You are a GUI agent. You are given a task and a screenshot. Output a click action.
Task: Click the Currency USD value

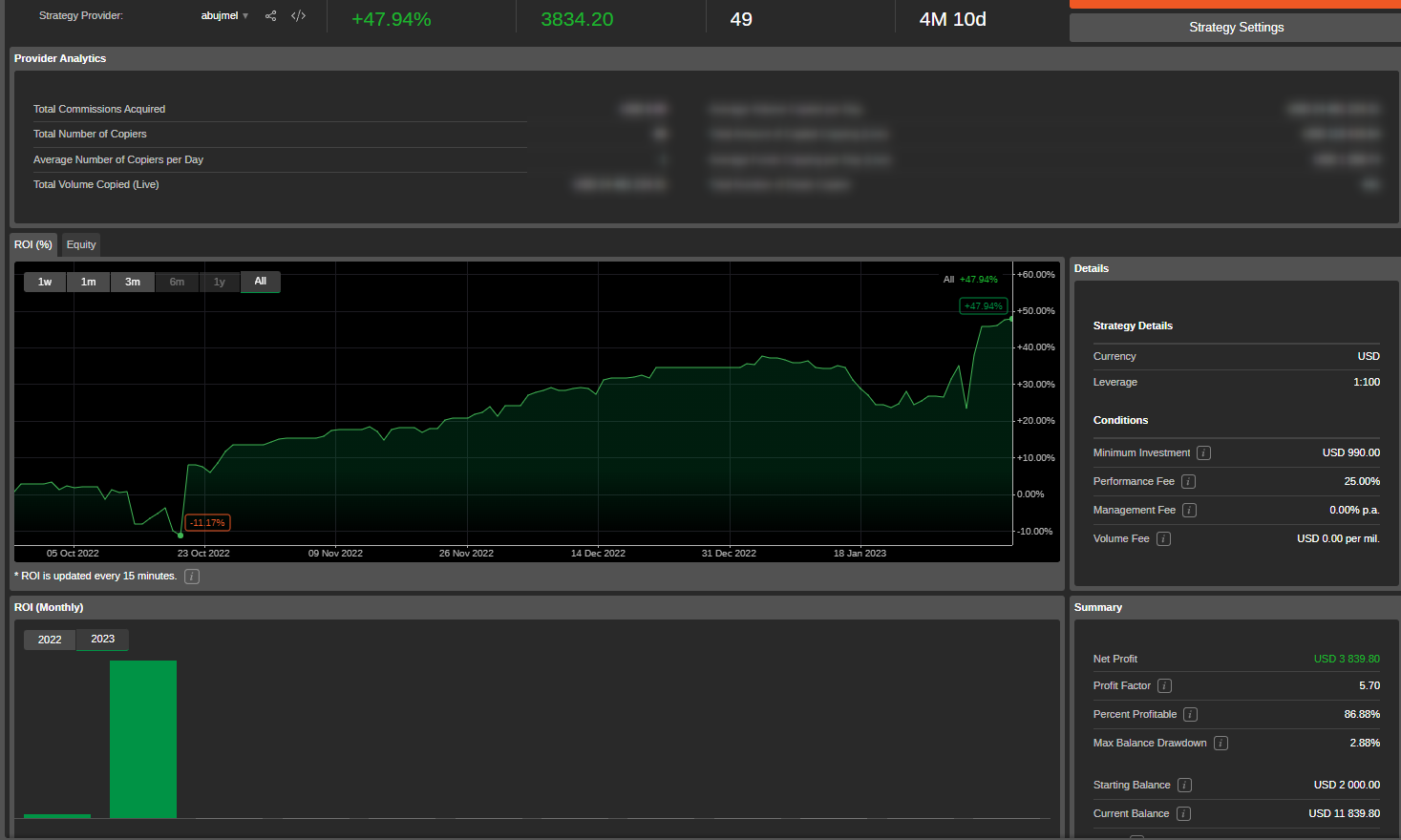1369,357
